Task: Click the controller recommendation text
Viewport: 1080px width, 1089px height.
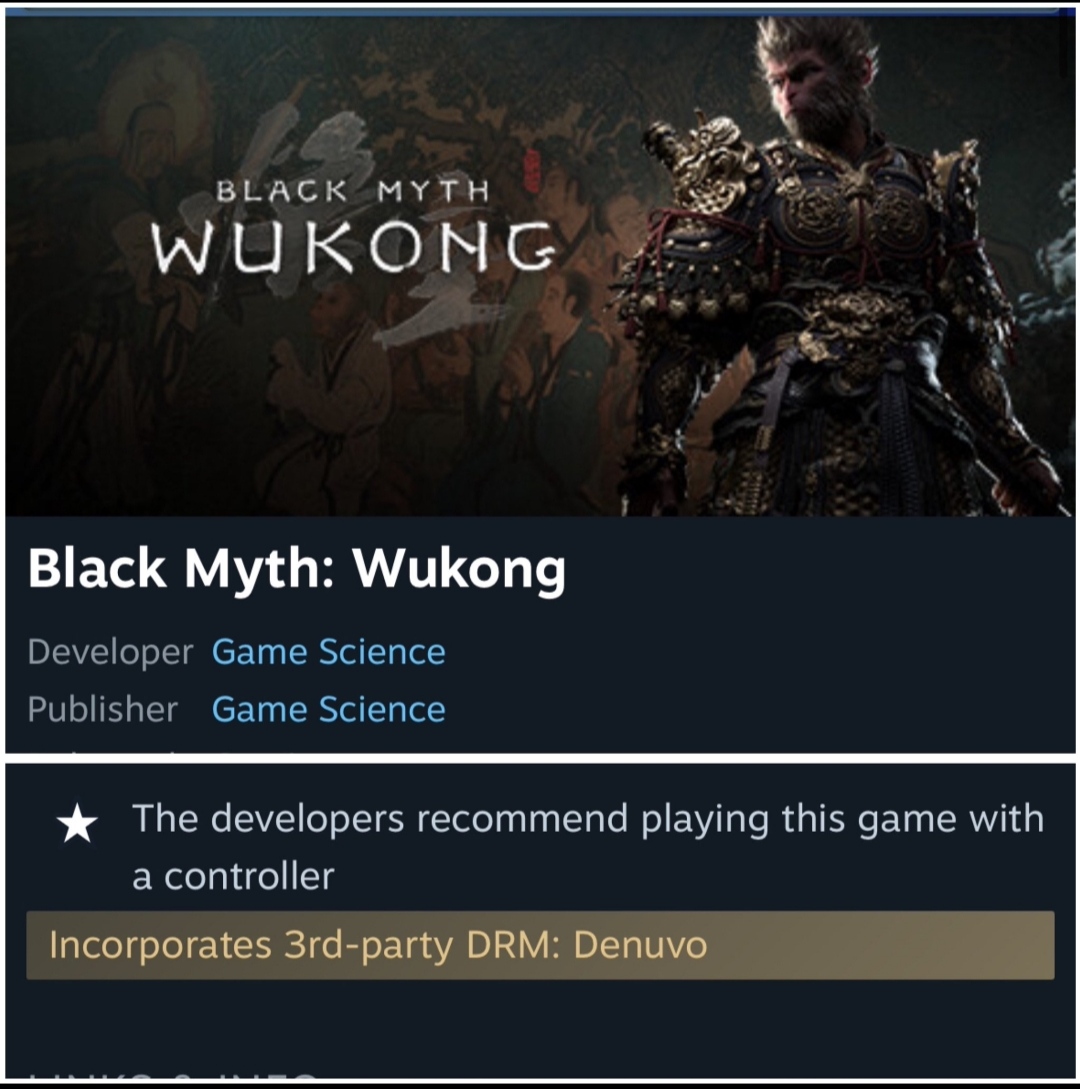Action: tap(588, 847)
